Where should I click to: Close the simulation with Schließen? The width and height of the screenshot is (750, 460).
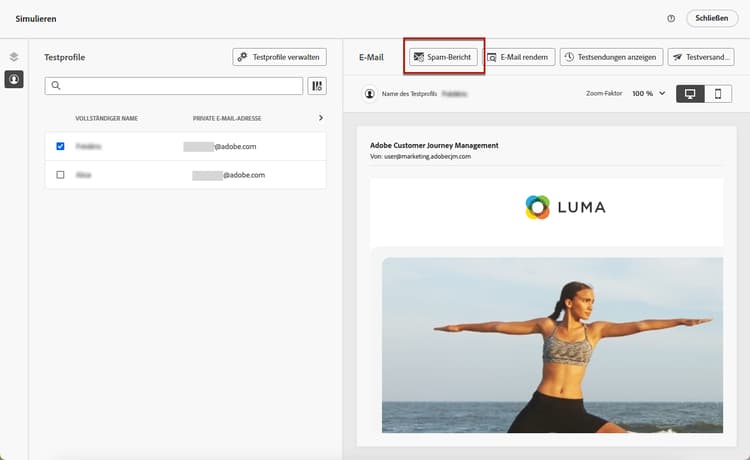712,18
